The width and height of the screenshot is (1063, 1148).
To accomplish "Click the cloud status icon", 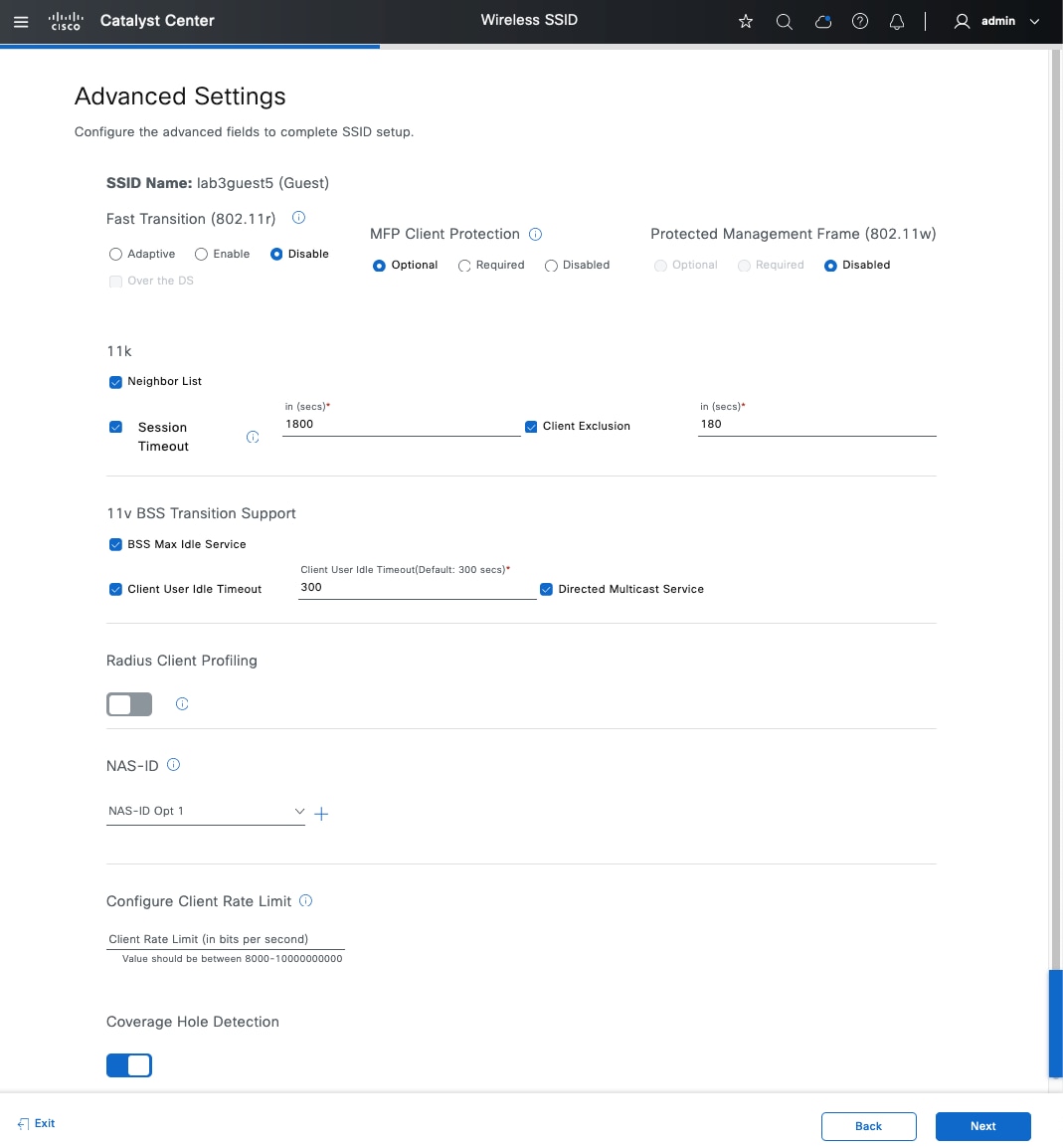I will click(x=822, y=21).
